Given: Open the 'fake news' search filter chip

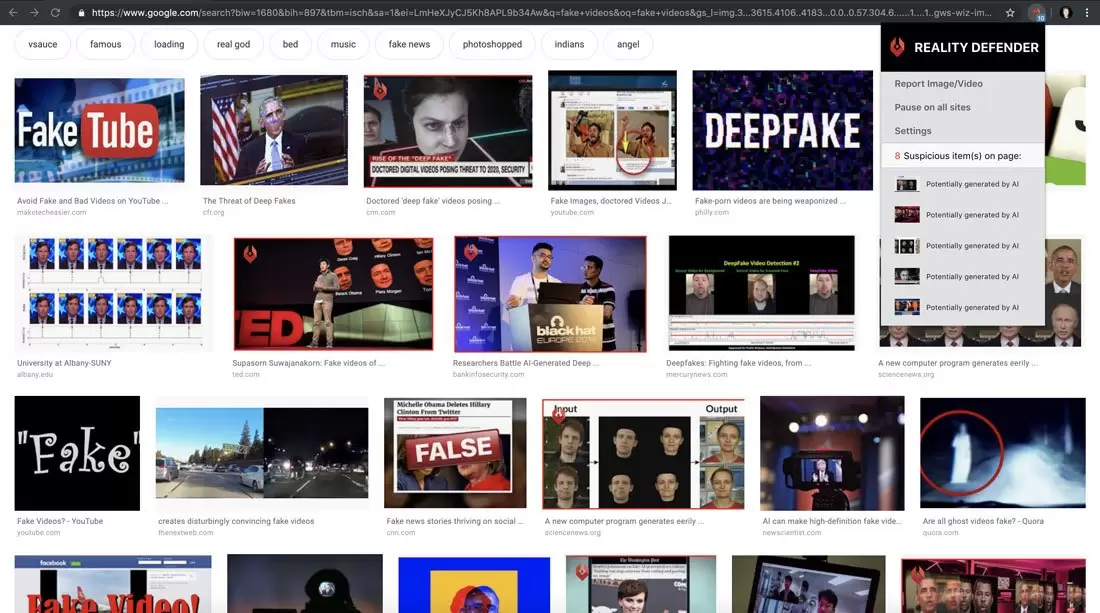Looking at the screenshot, I should 409,44.
